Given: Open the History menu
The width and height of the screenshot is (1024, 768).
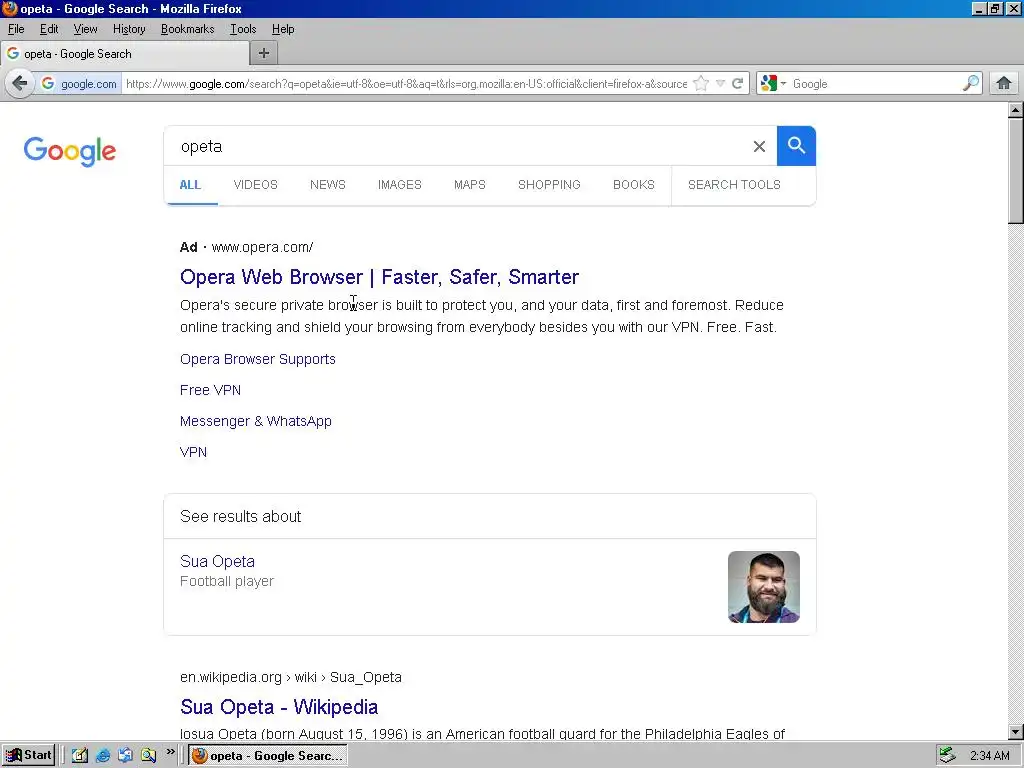Looking at the screenshot, I should coord(129,29).
